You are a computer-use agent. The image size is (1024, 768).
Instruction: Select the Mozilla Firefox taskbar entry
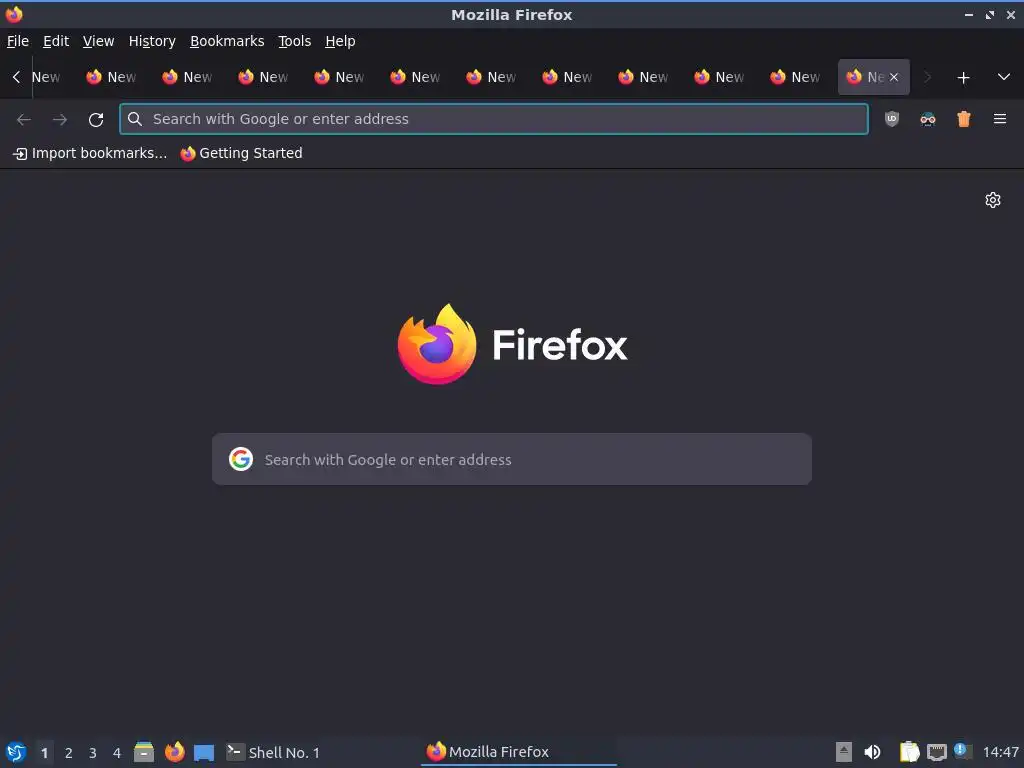coord(519,752)
